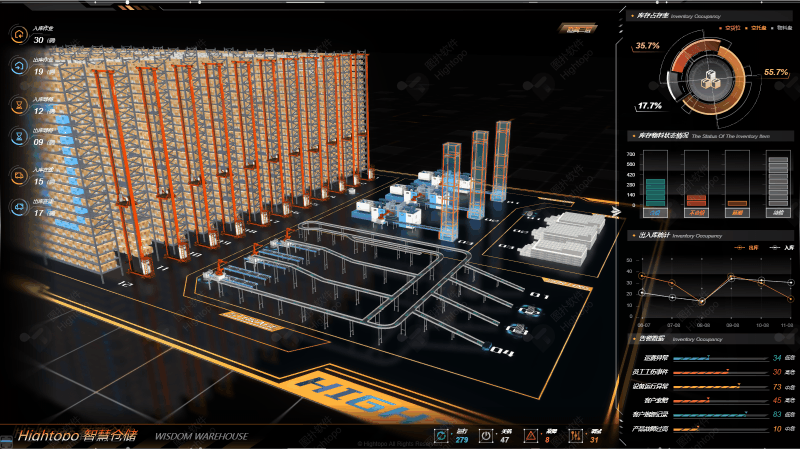
Task: Toggle the orange outbound series in line chart legend
Action: (741, 245)
